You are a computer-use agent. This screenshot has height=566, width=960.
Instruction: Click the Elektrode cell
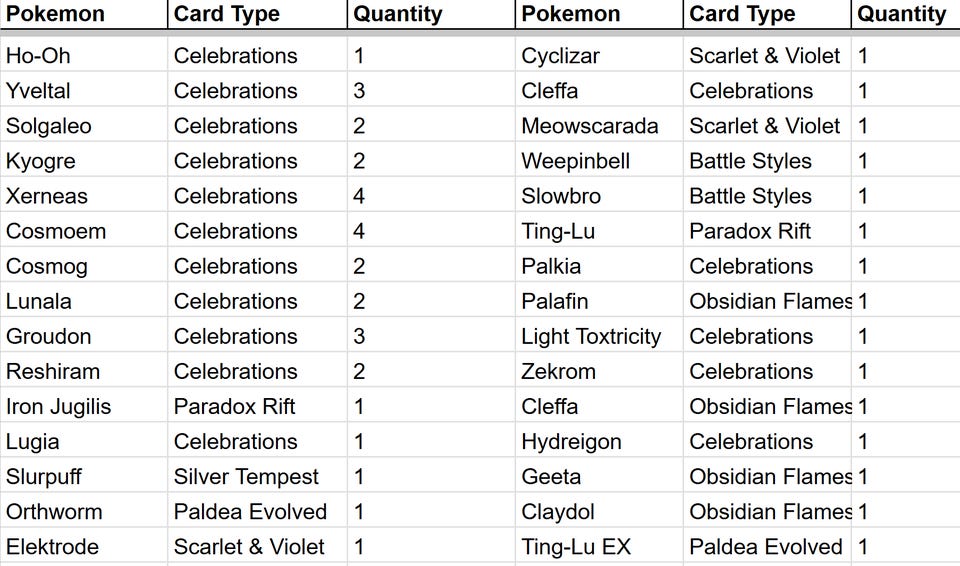tap(52, 547)
